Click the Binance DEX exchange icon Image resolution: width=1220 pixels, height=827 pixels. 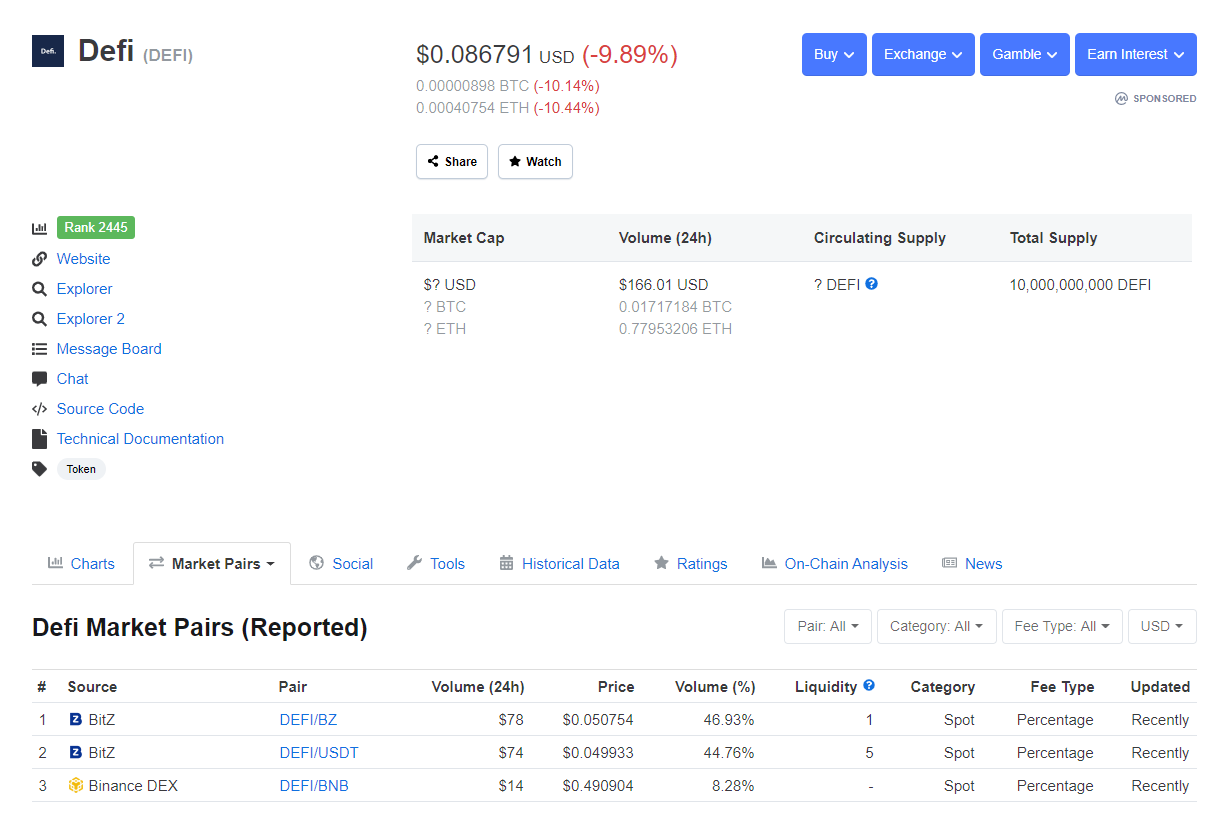point(76,786)
